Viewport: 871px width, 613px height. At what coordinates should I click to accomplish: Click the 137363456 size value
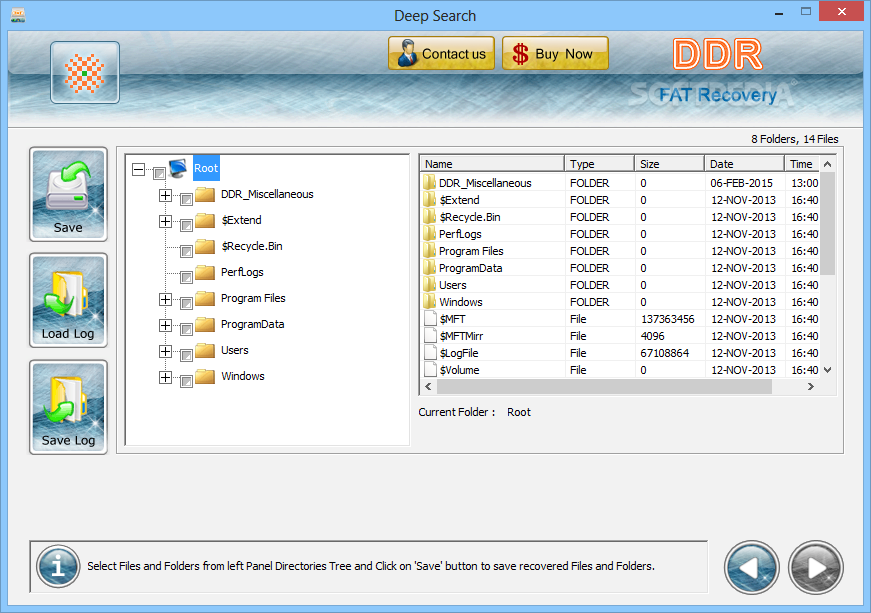click(668, 319)
